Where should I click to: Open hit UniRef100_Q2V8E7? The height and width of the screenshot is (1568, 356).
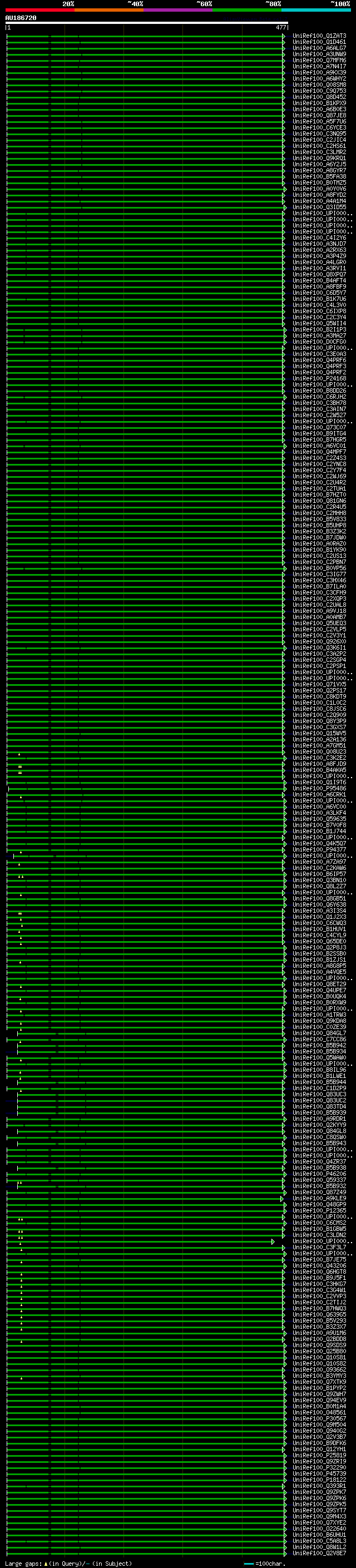pos(319,1554)
